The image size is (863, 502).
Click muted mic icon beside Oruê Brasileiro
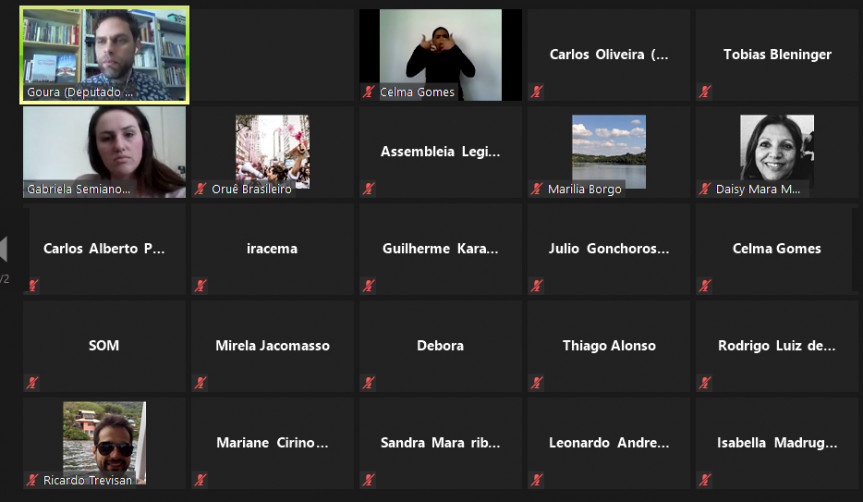point(200,189)
